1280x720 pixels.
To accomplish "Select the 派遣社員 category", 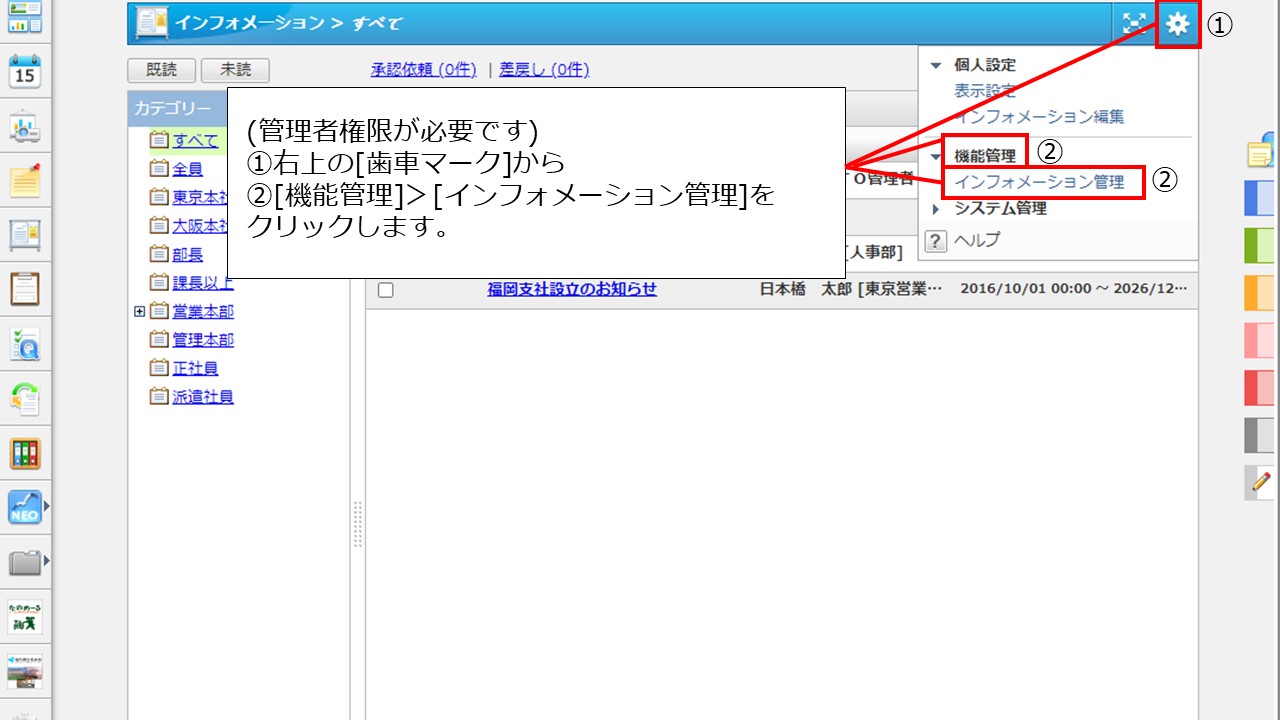I will (x=203, y=397).
